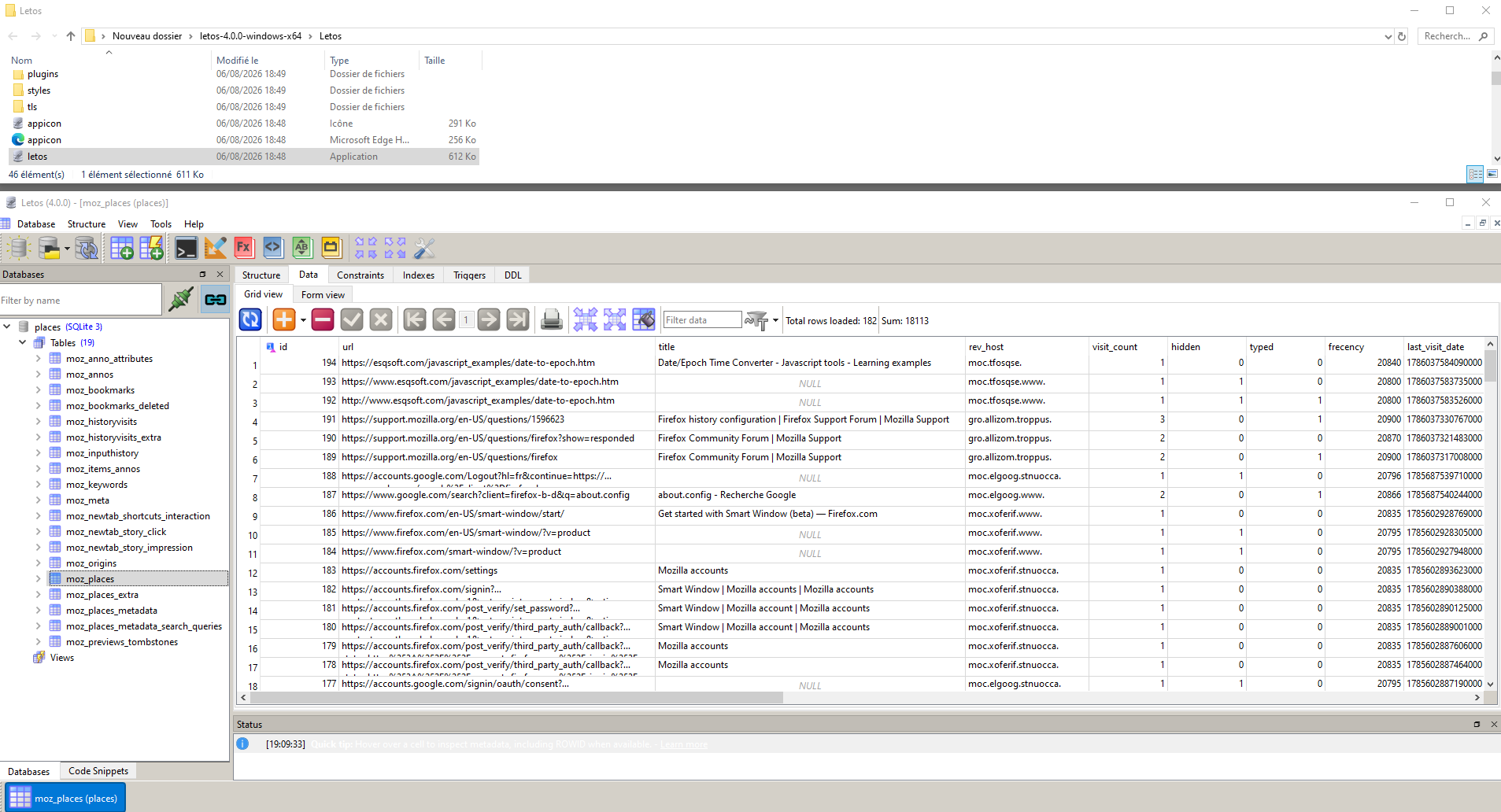Viewport: 1501px width, 812px height.
Task: Click the four inward arrows window-arrange icon
Action: [x=366, y=249]
